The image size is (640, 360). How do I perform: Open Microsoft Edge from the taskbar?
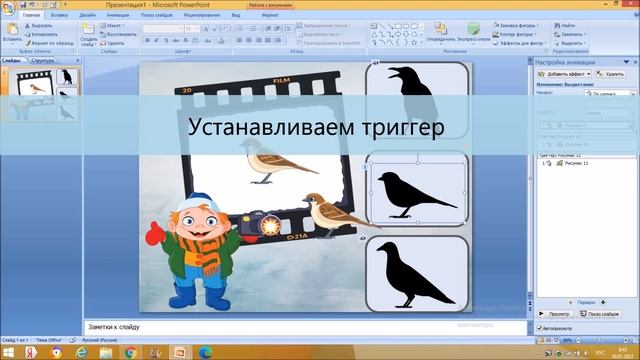tap(205, 352)
